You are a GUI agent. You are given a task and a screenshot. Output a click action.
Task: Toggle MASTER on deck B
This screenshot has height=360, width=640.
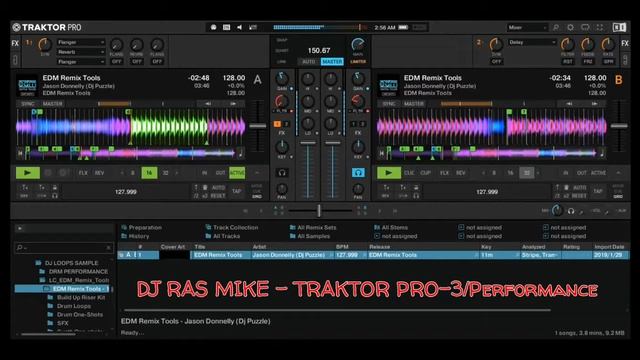(x=414, y=104)
